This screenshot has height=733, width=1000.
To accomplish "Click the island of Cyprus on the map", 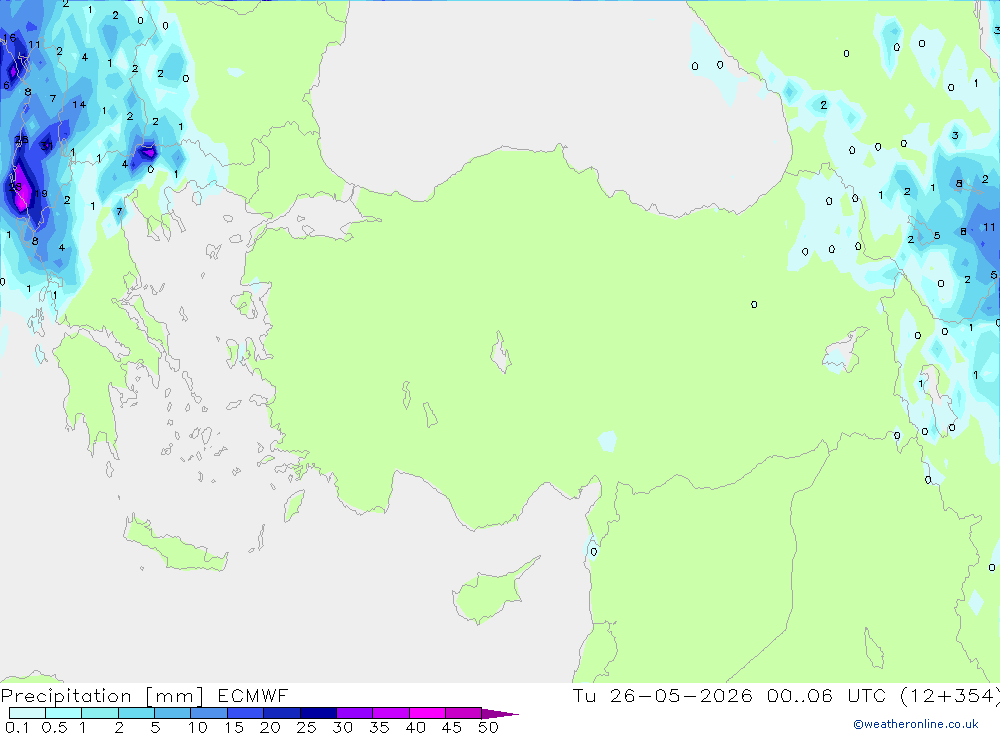I will (x=492, y=591).
